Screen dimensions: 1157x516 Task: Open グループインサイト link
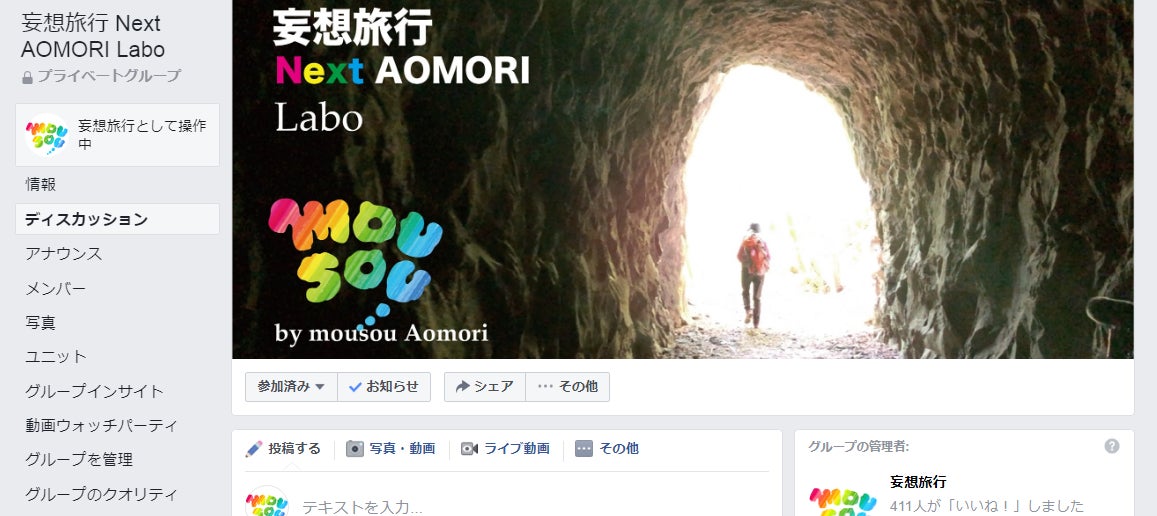[x=94, y=391]
